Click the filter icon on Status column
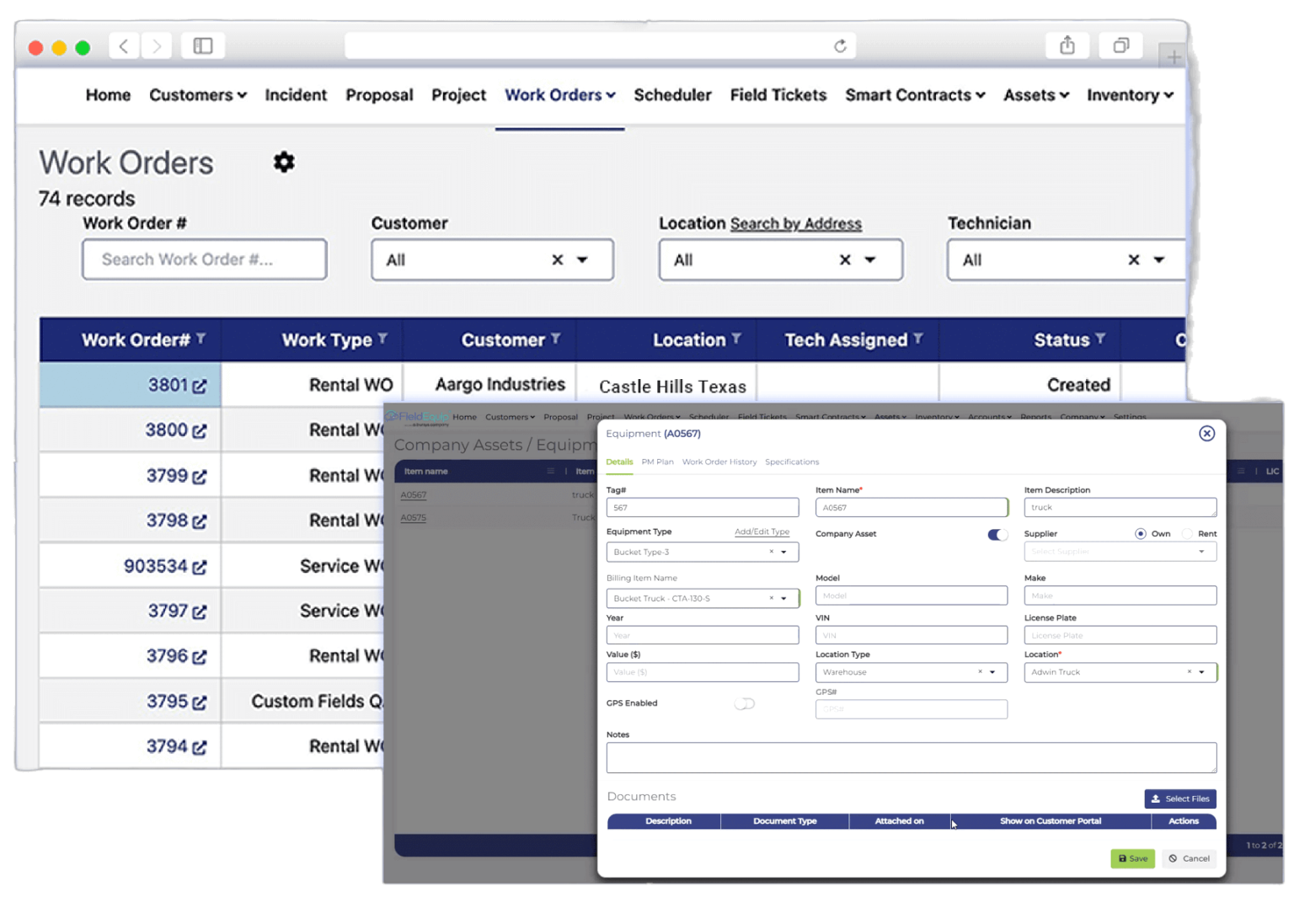The height and width of the screenshot is (924, 1294). (1102, 339)
